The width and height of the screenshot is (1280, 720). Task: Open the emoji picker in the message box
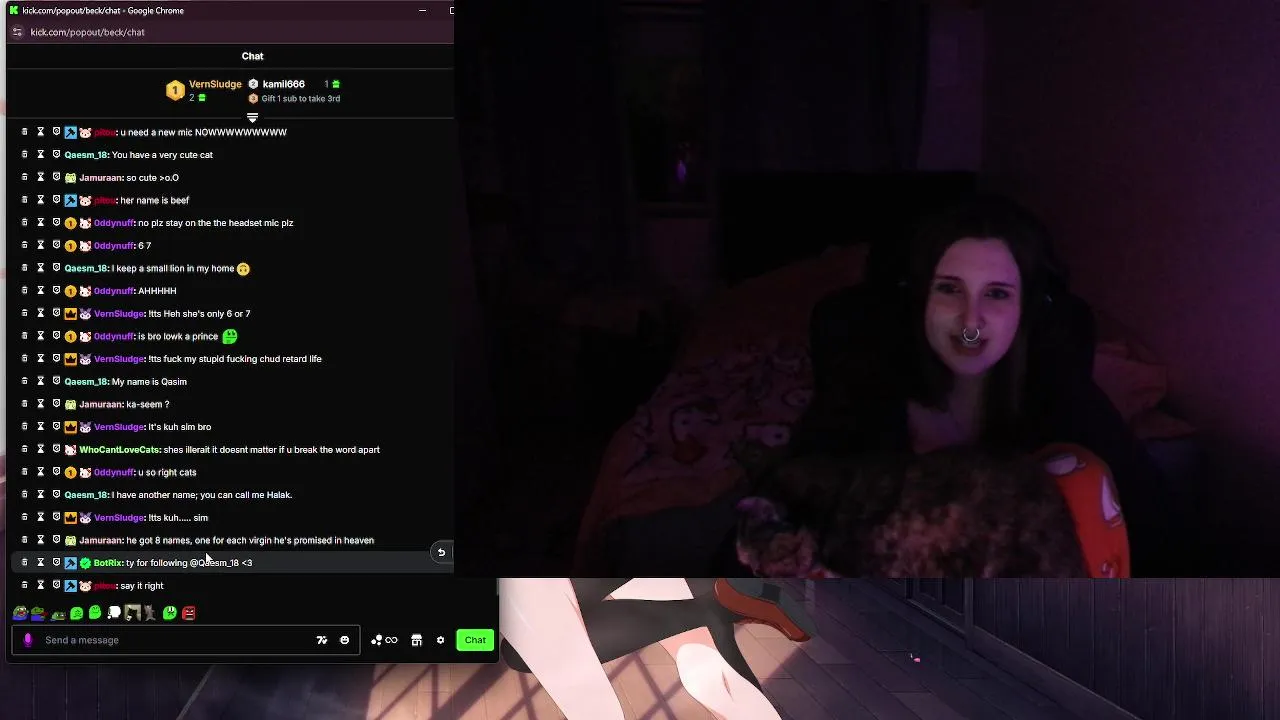345,640
